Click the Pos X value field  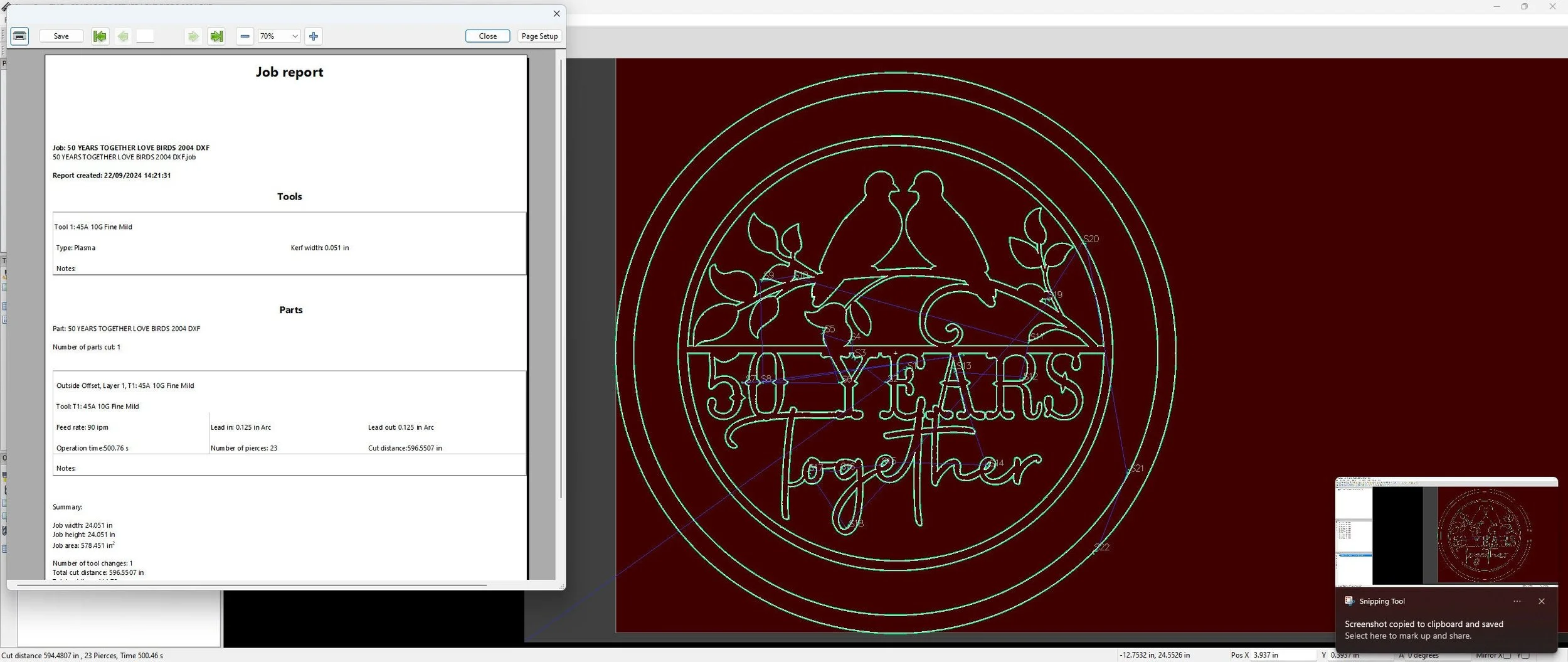(1283, 655)
